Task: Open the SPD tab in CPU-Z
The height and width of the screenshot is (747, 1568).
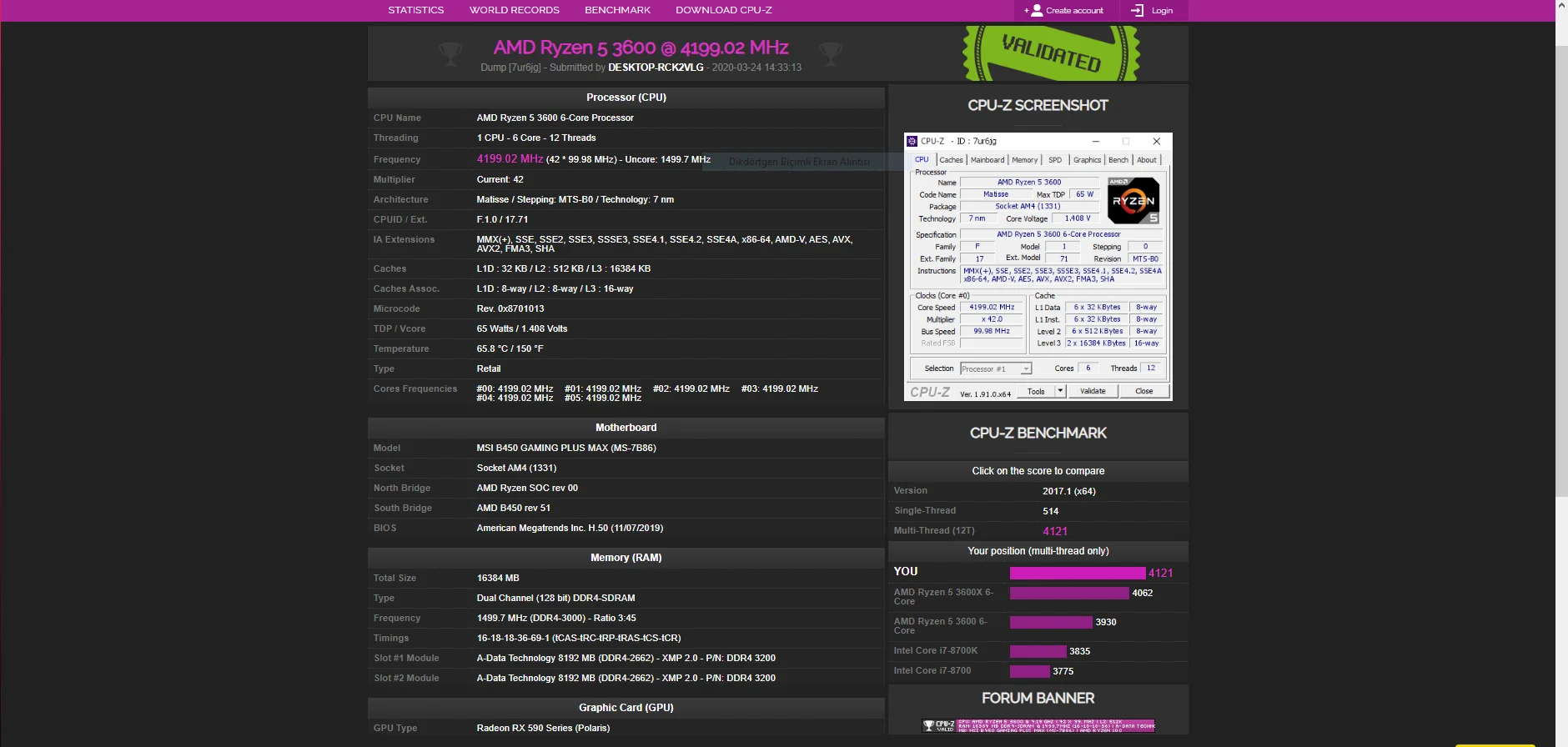Action: (x=1055, y=160)
